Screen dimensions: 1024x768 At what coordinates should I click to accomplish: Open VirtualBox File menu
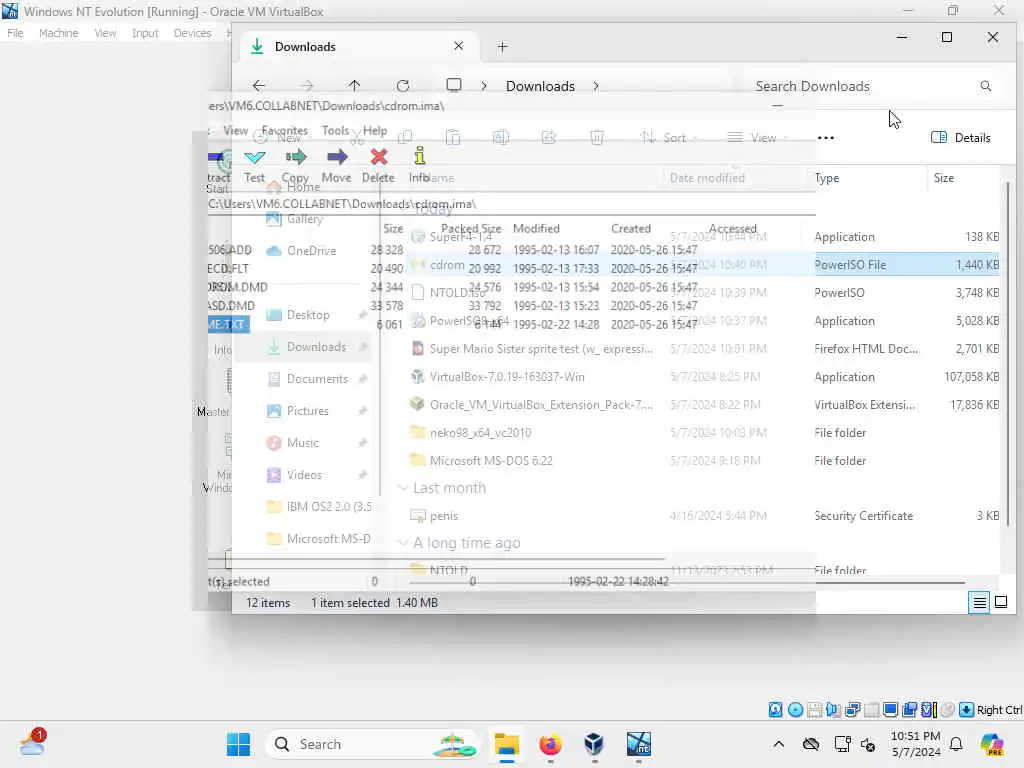(15, 33)
